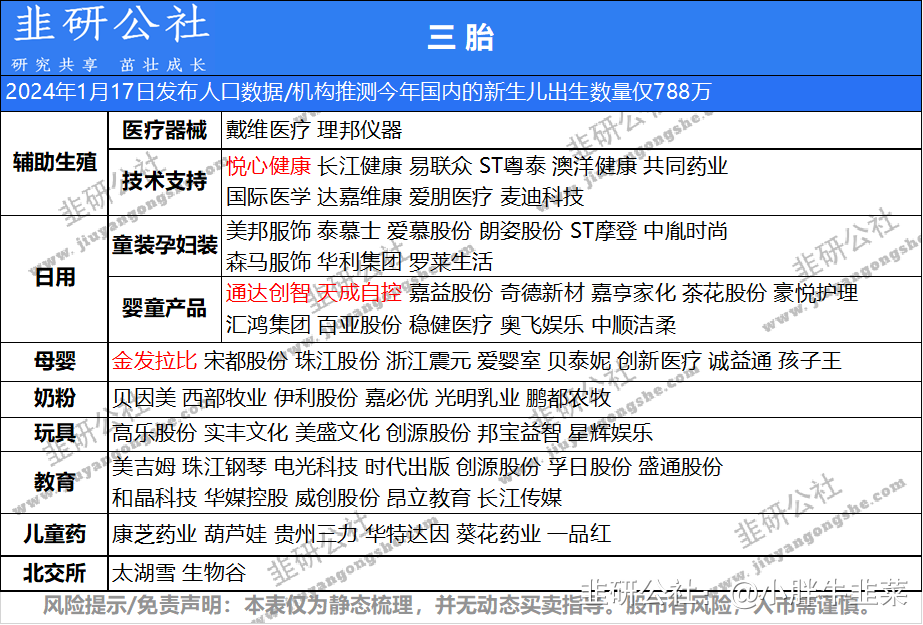
Task: Select the 儿童药 row header
Action: point(54,534)
